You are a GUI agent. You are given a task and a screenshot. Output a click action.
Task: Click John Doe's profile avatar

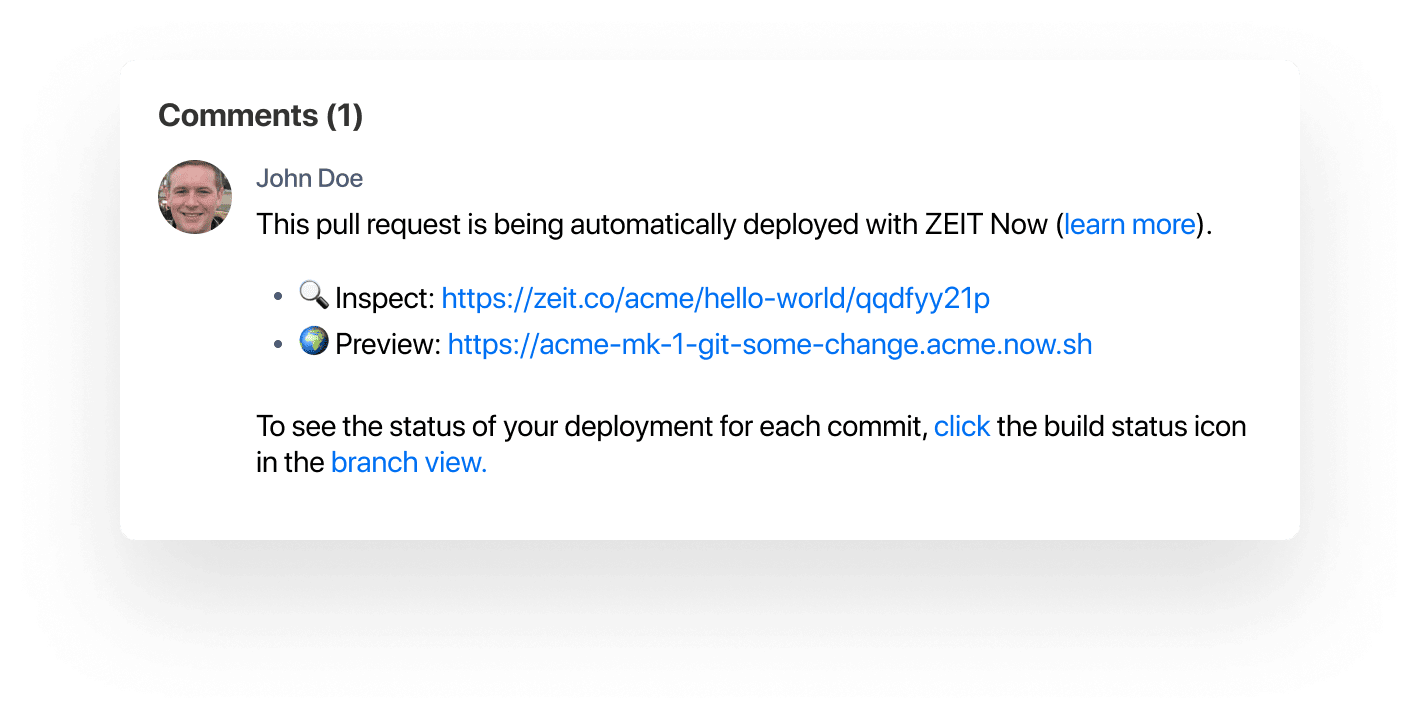click(195, 197)
